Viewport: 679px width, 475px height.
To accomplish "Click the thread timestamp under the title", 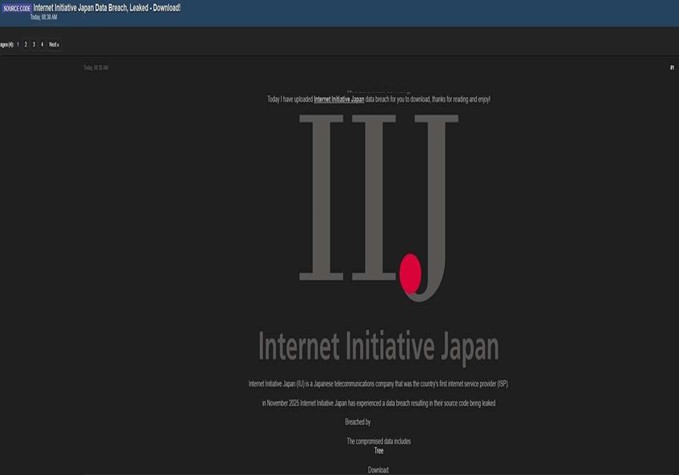I will click(x=44, y=18).
